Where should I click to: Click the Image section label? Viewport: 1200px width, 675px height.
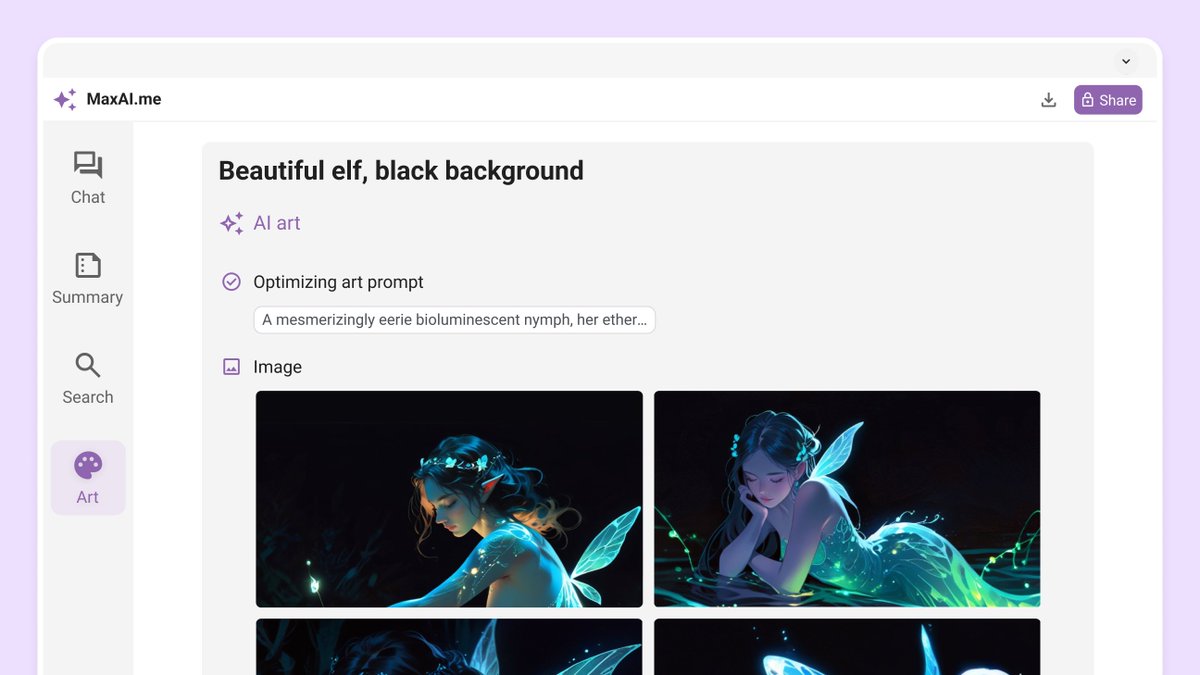click(x=277, y=367)
